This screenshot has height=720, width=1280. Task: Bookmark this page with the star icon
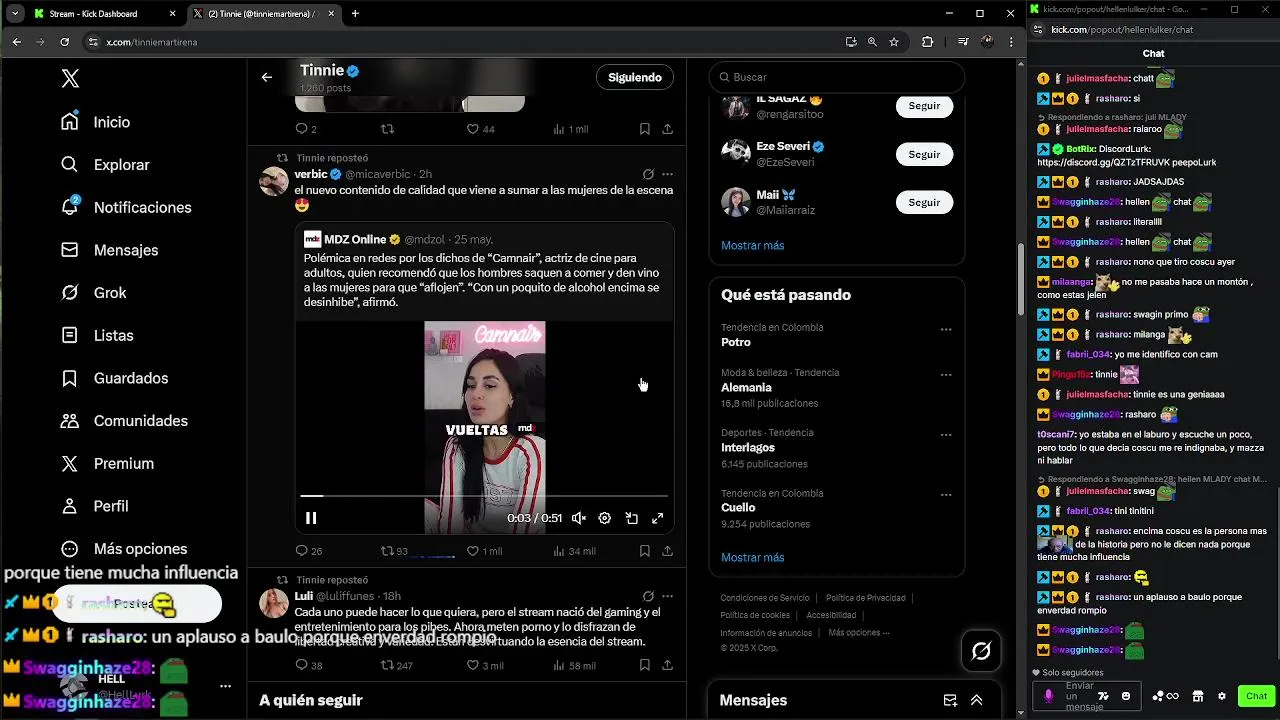[894, 42]
